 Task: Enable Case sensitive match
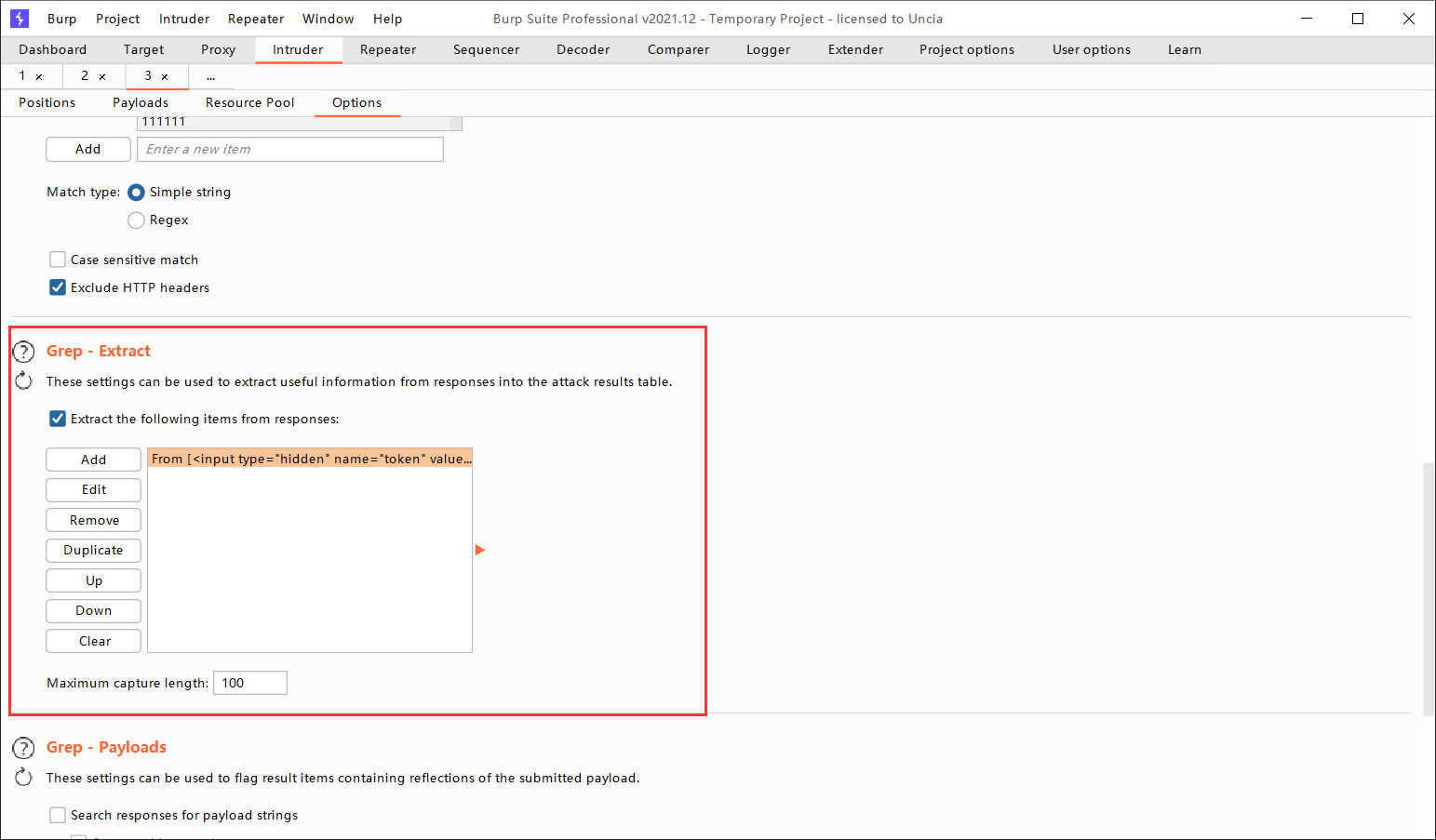pos(58,260)
